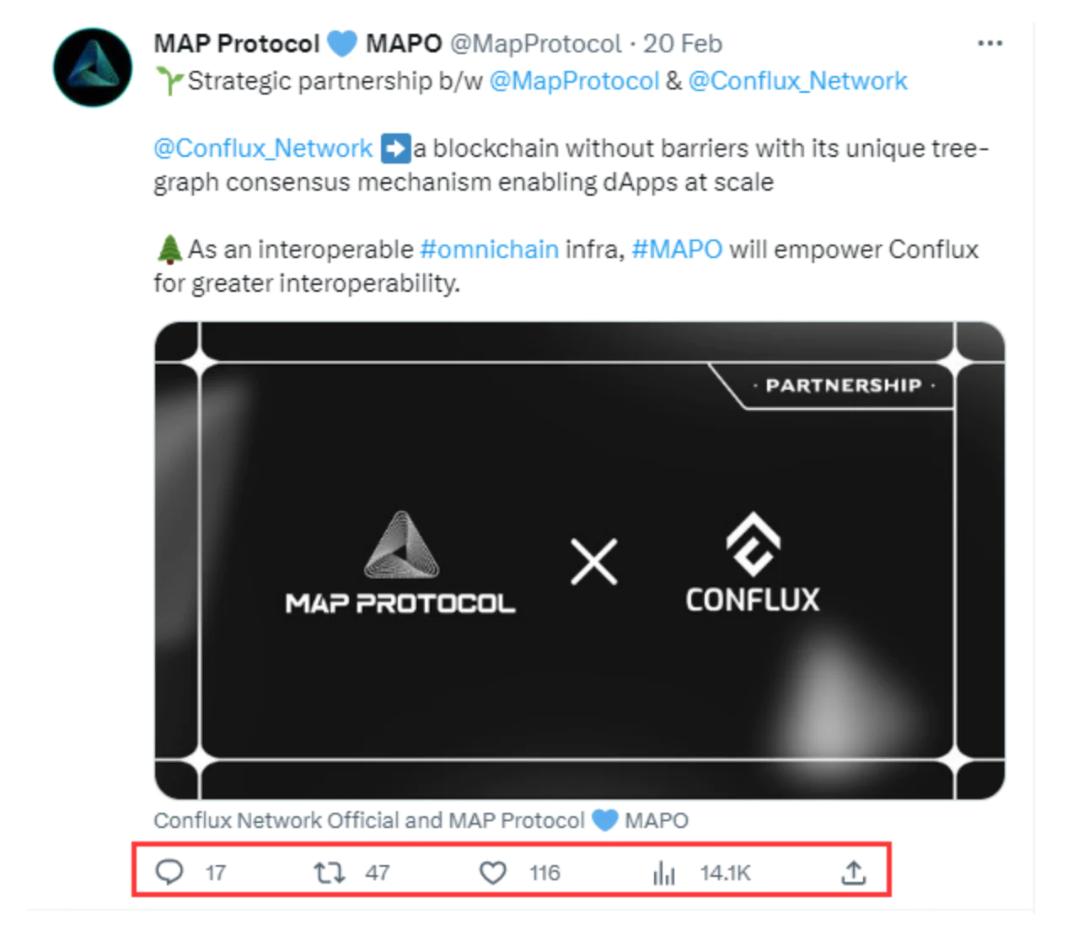Click the blue heart badge beside the MAP Protocol name

point(342,45)
